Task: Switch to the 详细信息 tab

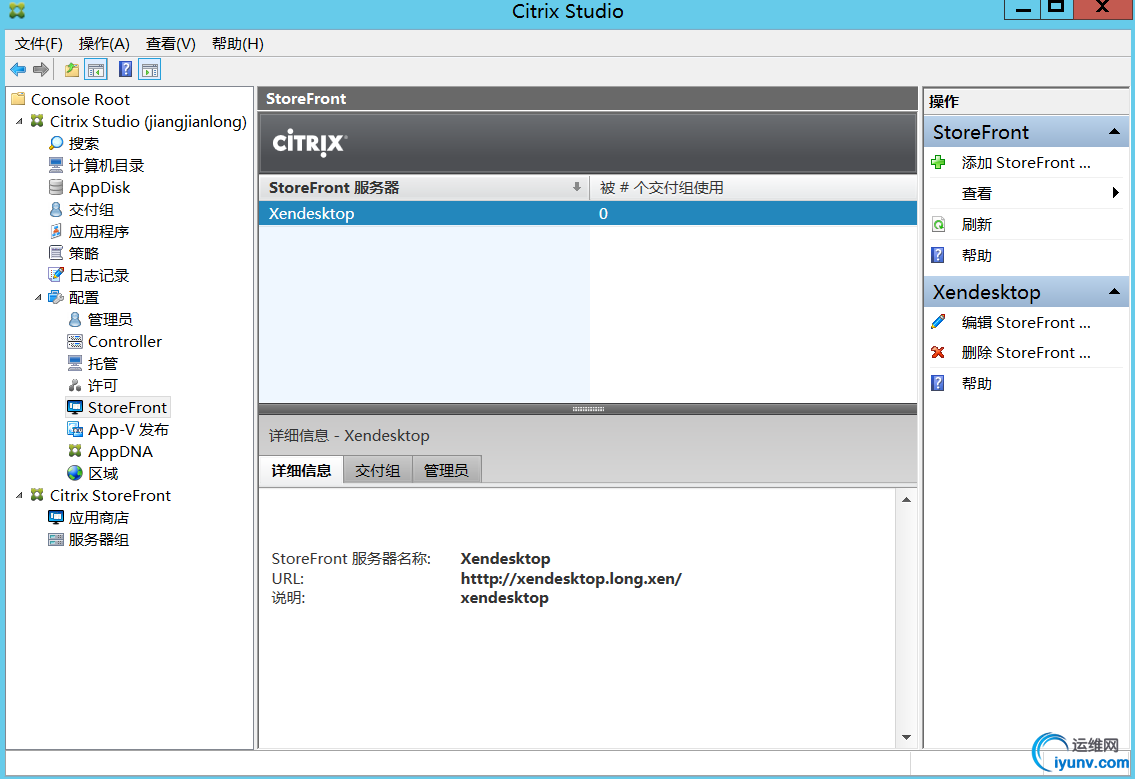Action: [301, 471]
